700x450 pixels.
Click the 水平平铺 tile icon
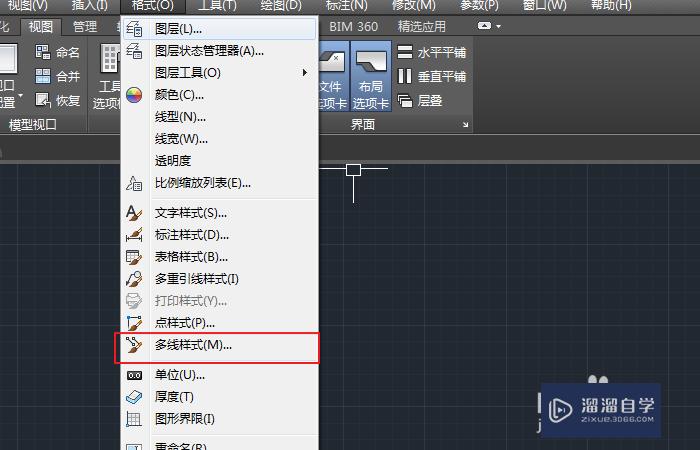405,52
